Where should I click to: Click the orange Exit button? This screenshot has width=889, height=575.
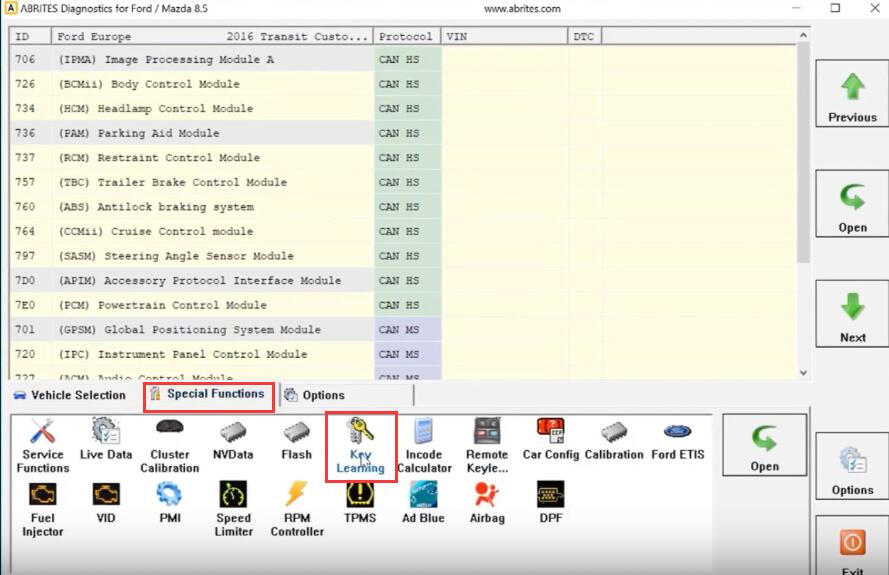pyautogui.click(x=852, y=546)
